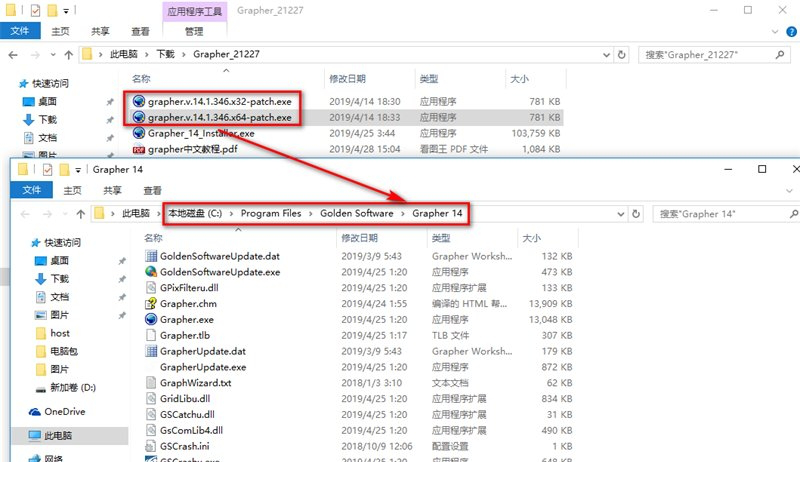Open 文件 tab in Grapher 14 window
Image resolution: width=800 pixels, height=480 pixels.
point(32,190)
